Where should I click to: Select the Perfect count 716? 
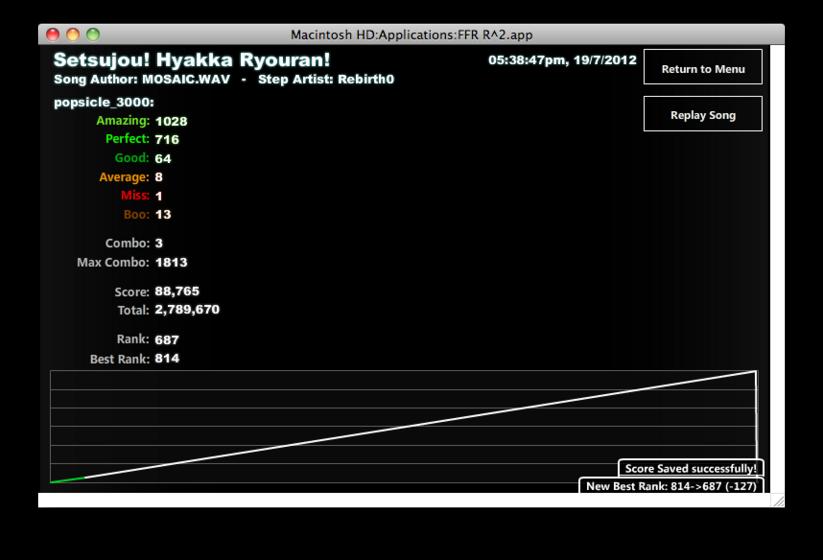[x=167, y=140]
